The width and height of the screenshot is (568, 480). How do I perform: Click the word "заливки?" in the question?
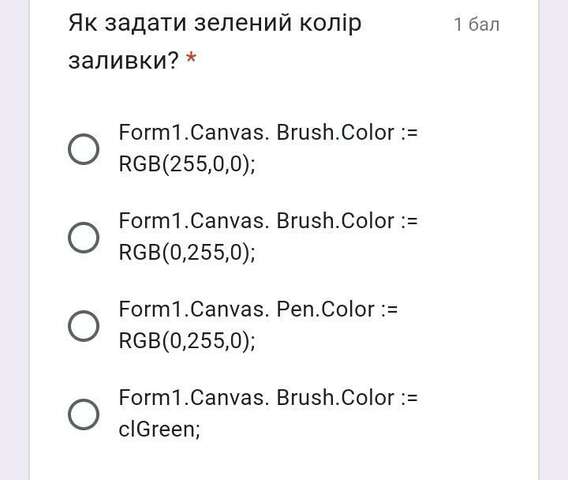124,60
